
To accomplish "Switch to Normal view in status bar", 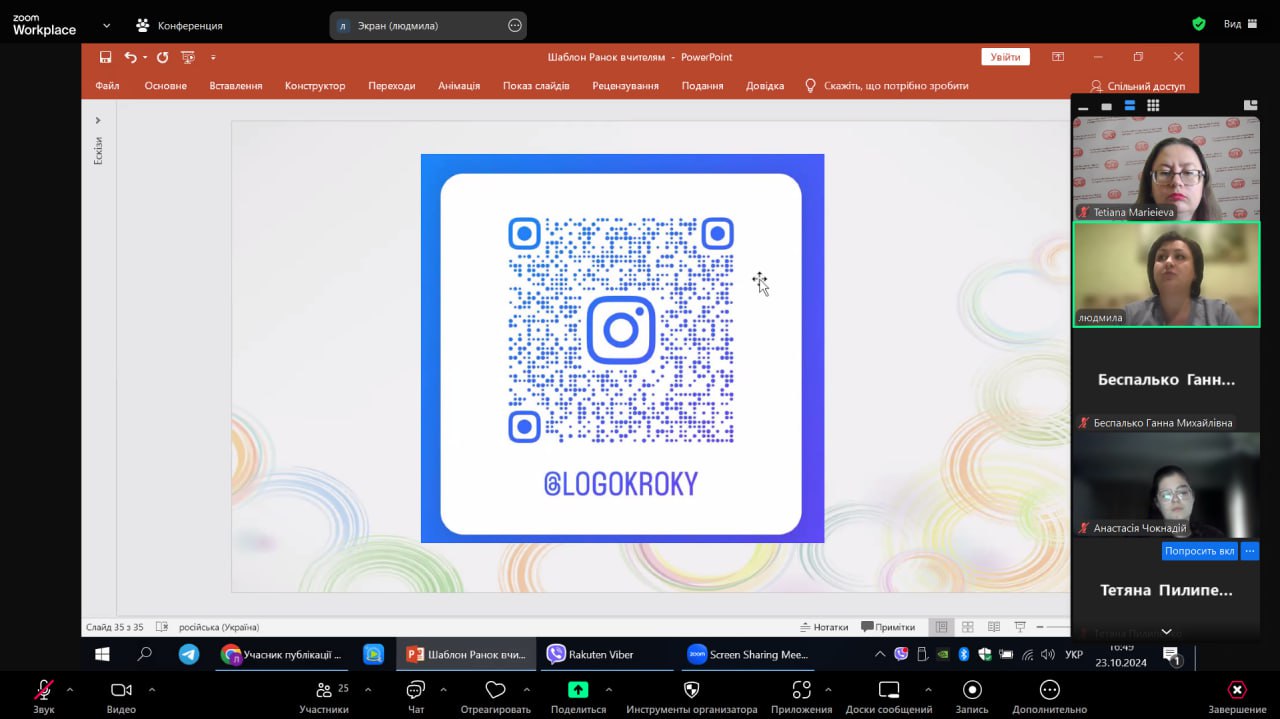I will (x=941, y=627).
